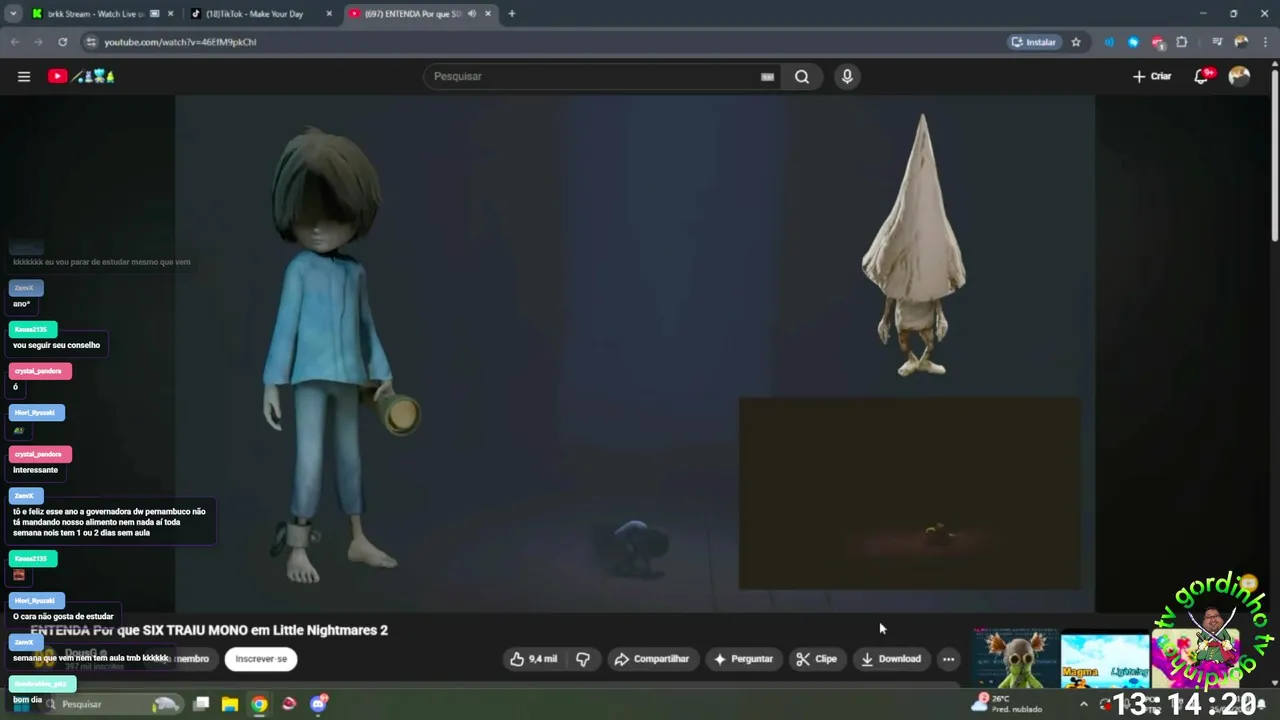Open the YouTube hamburger guide menu
Viewport: 1280px width, 720px height.
(24, 76)
